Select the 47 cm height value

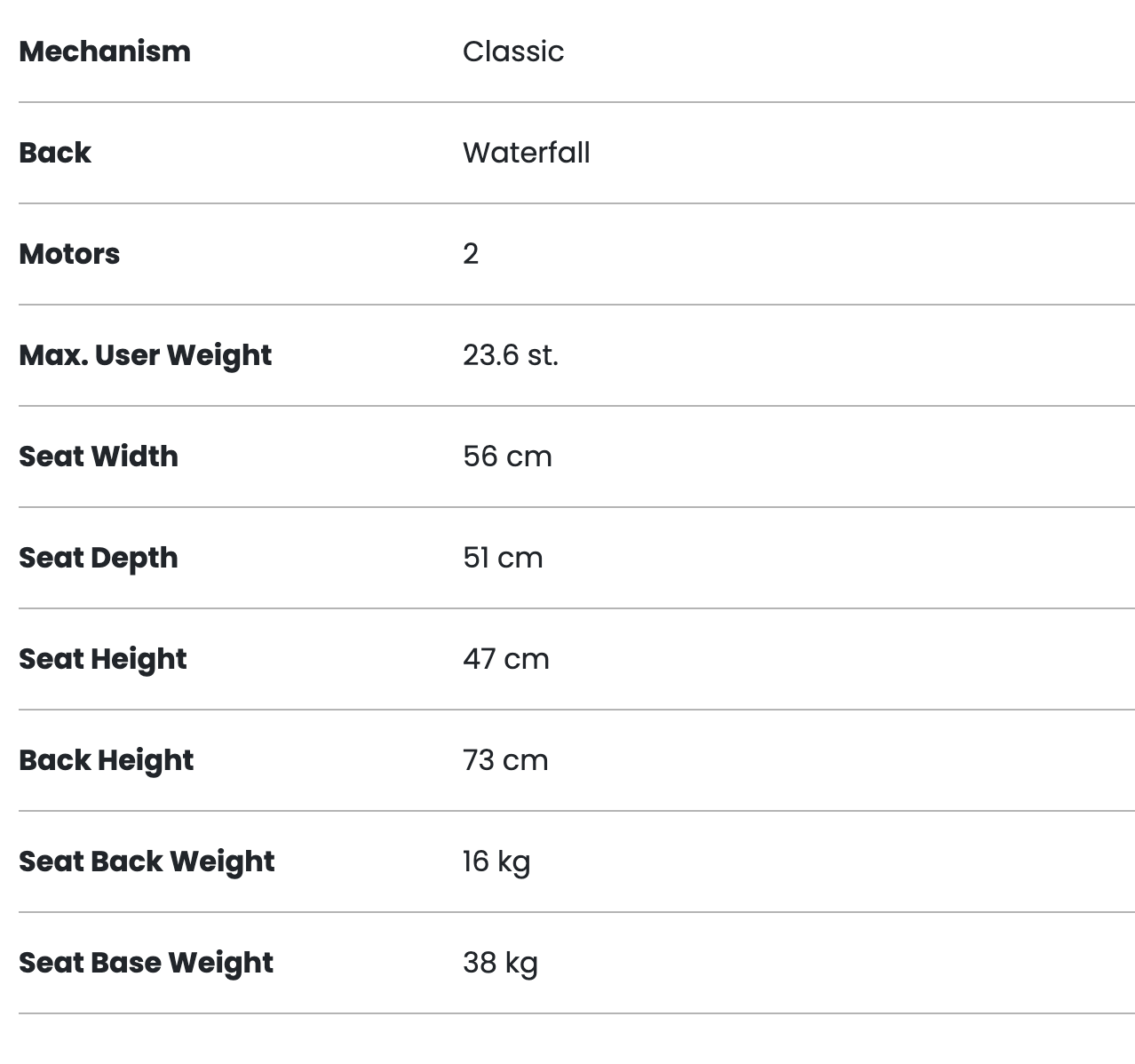pos(506,659)
